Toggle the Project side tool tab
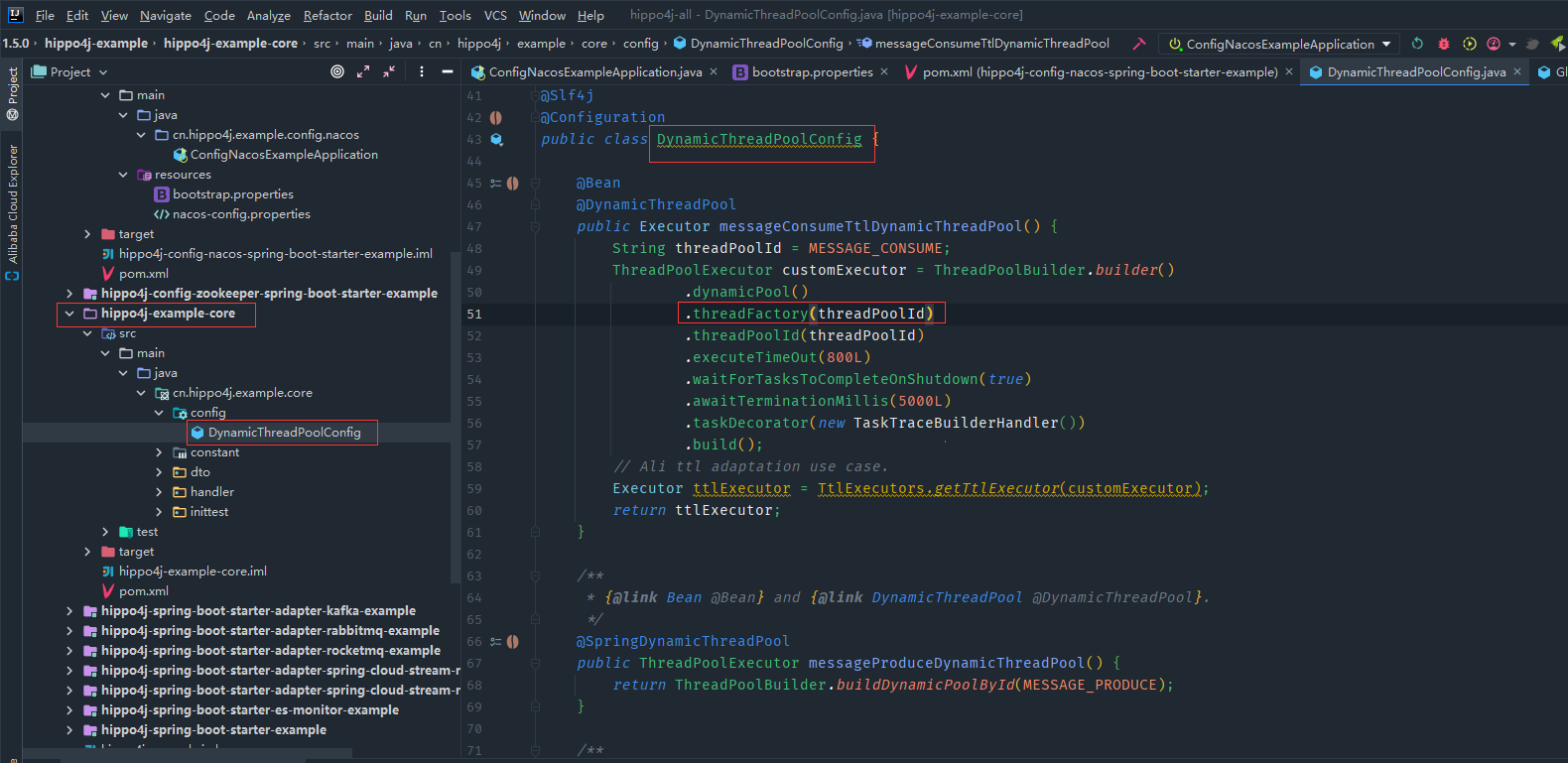This screenshot has height=763, width=1568. click(x=12, y=93)
